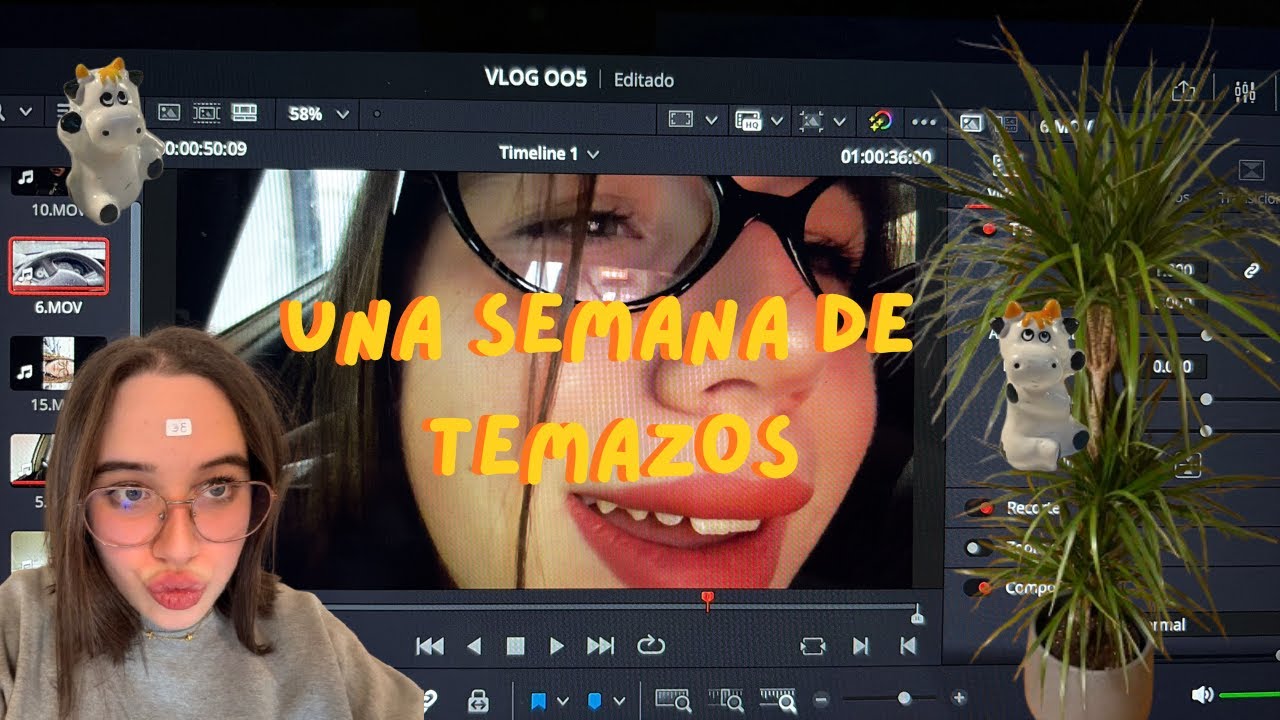Stop playback in the viewer
The width and height of the screenshot is (1280, 720).
click(515, 646)
